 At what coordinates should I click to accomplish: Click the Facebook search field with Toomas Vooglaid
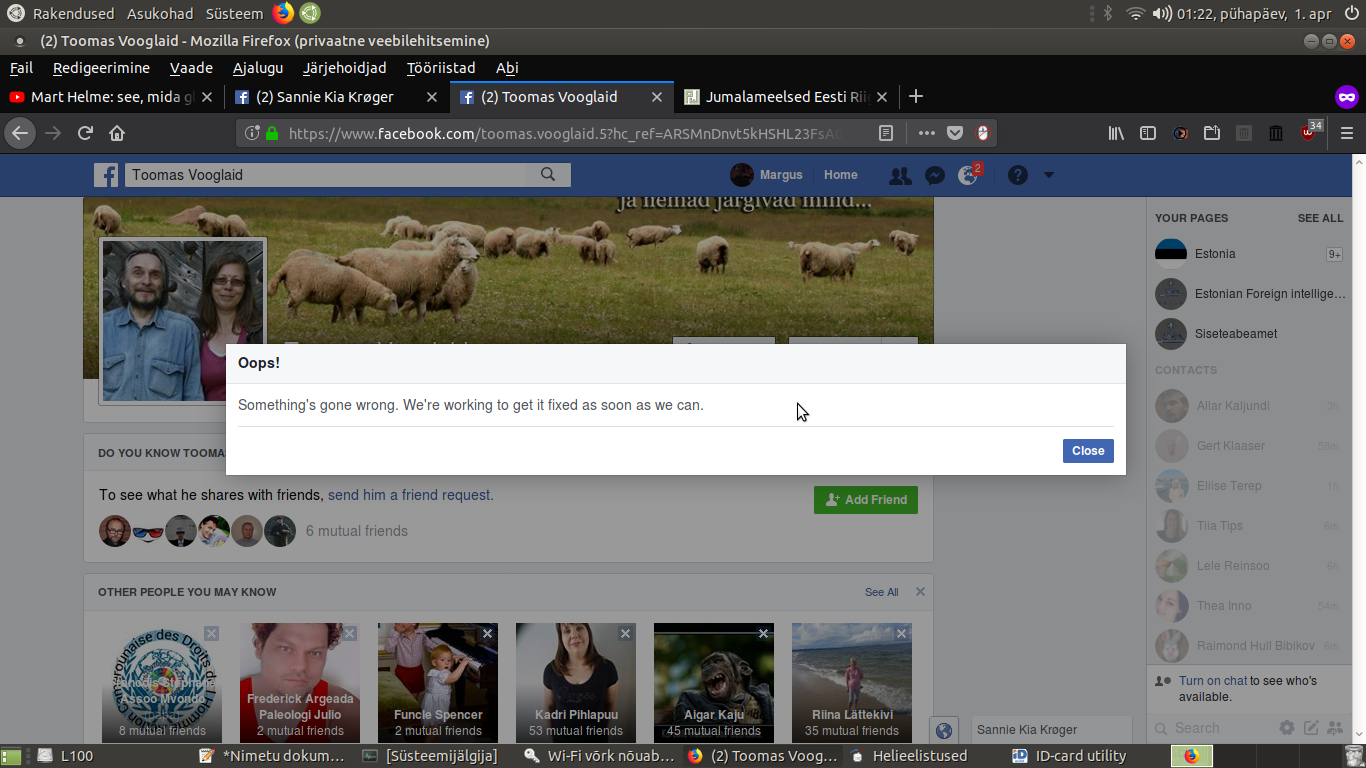pyautogui.click(x=325, y=175)
